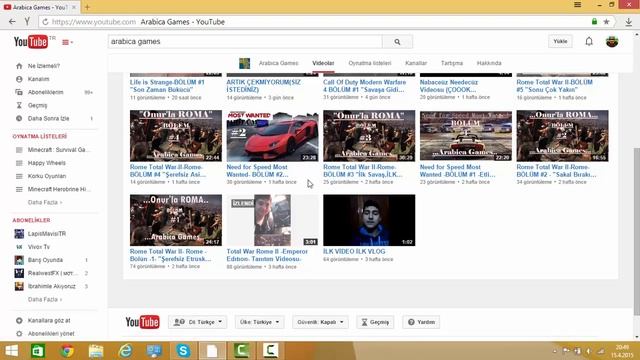Open Rome Total War BÖLÜM #2 thumbnail
The height and width of the screenshot is (360, 640).
pyautogui.click(x=562, y=136)
